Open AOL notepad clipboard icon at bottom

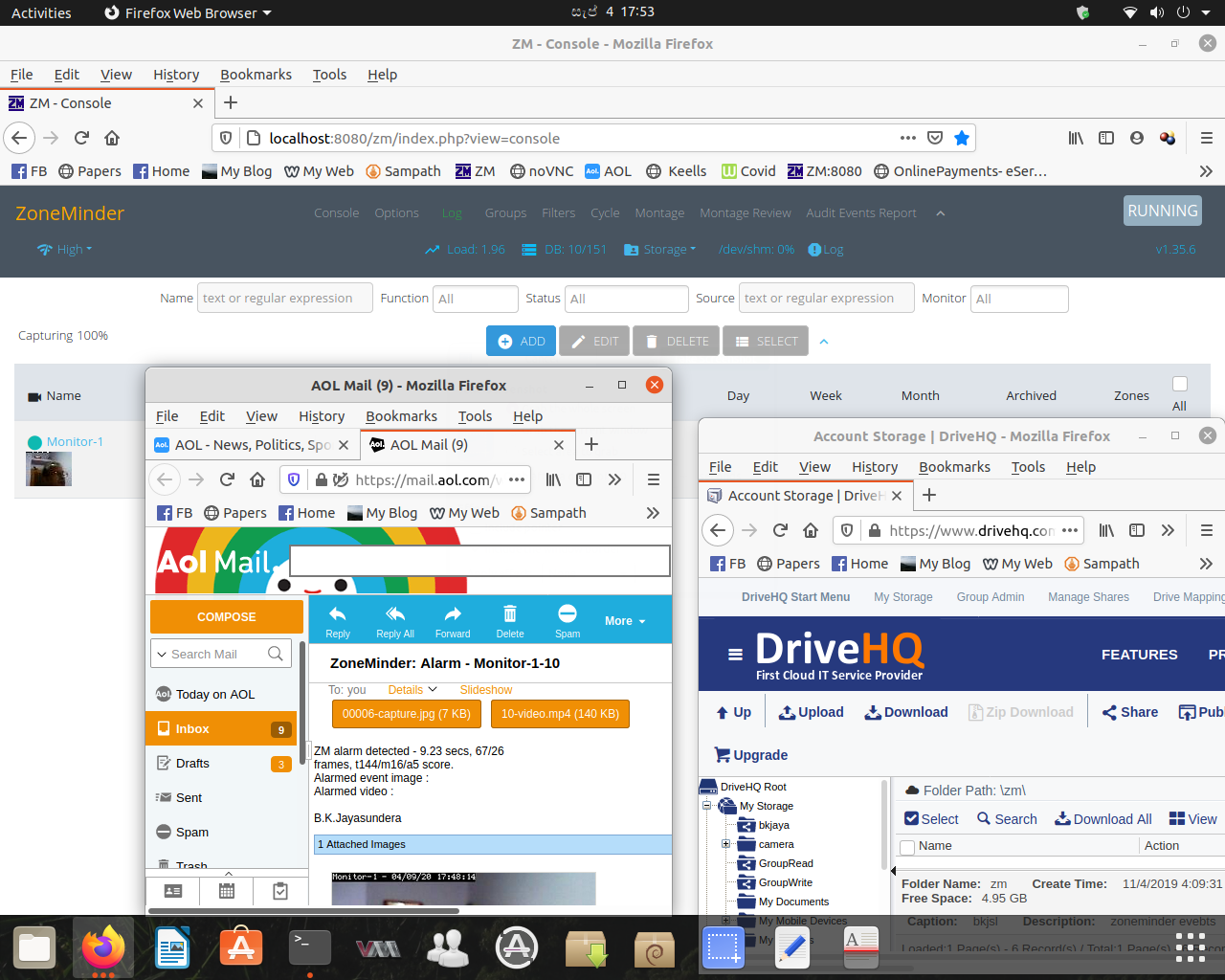click(280, 891)
